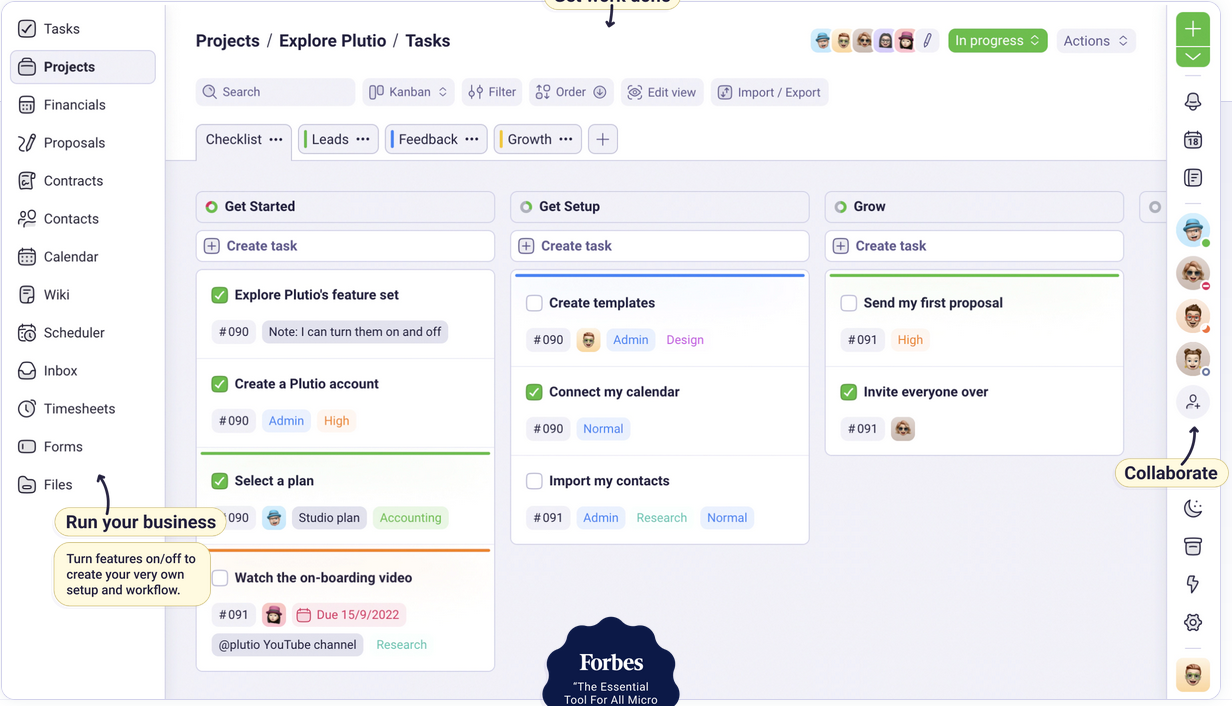Open Leads tab options menu
Viewport: 1232px width, 706px height.
363,139
